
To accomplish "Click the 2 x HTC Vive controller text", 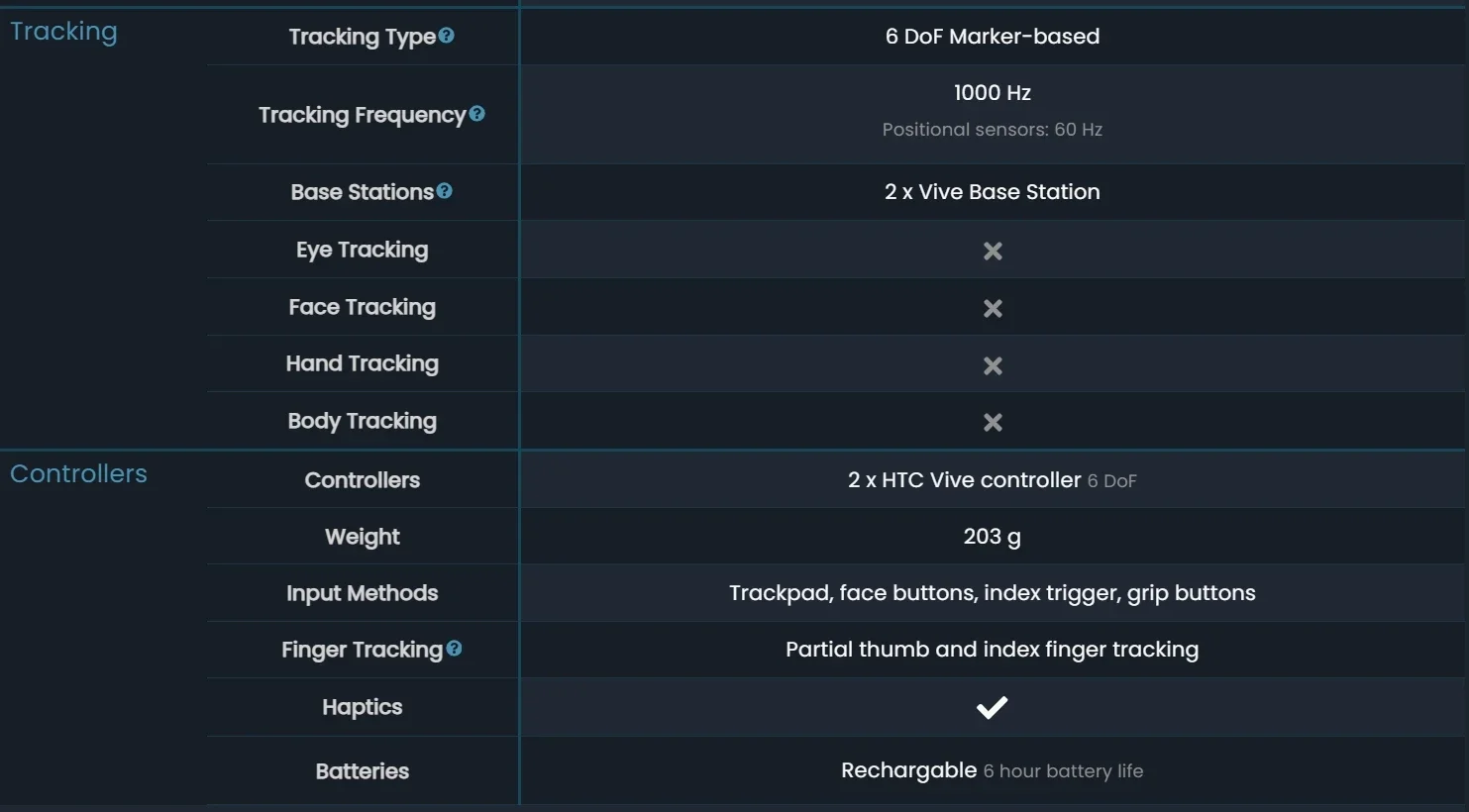I will pyautogui.click(x=964, y=480).
